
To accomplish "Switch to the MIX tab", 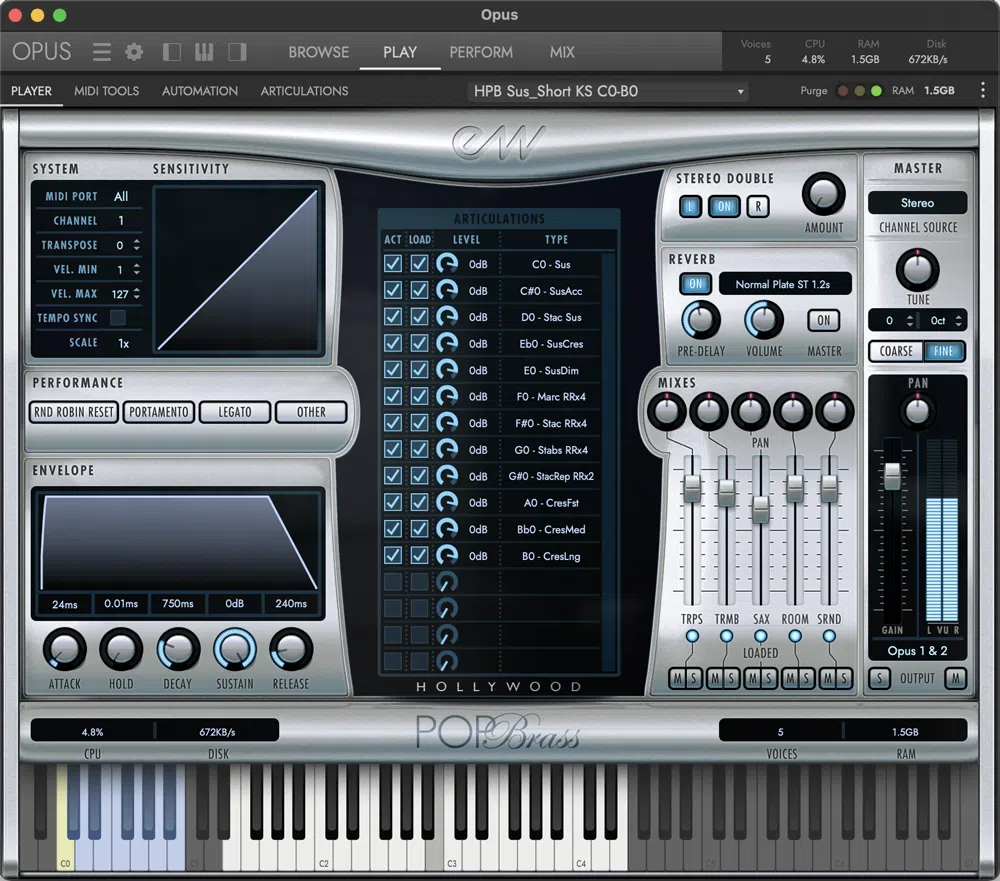I will pos(562,52).
